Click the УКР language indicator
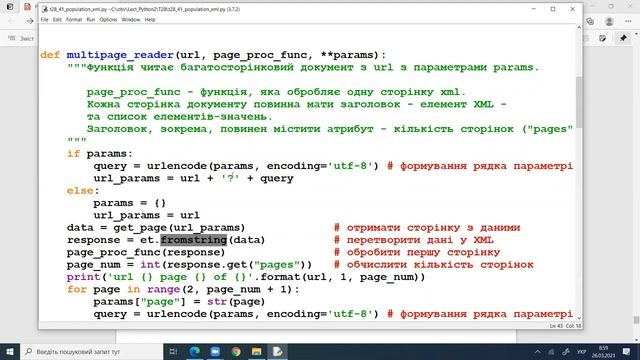This screenshot has height=360, width=640. [581, 352]
